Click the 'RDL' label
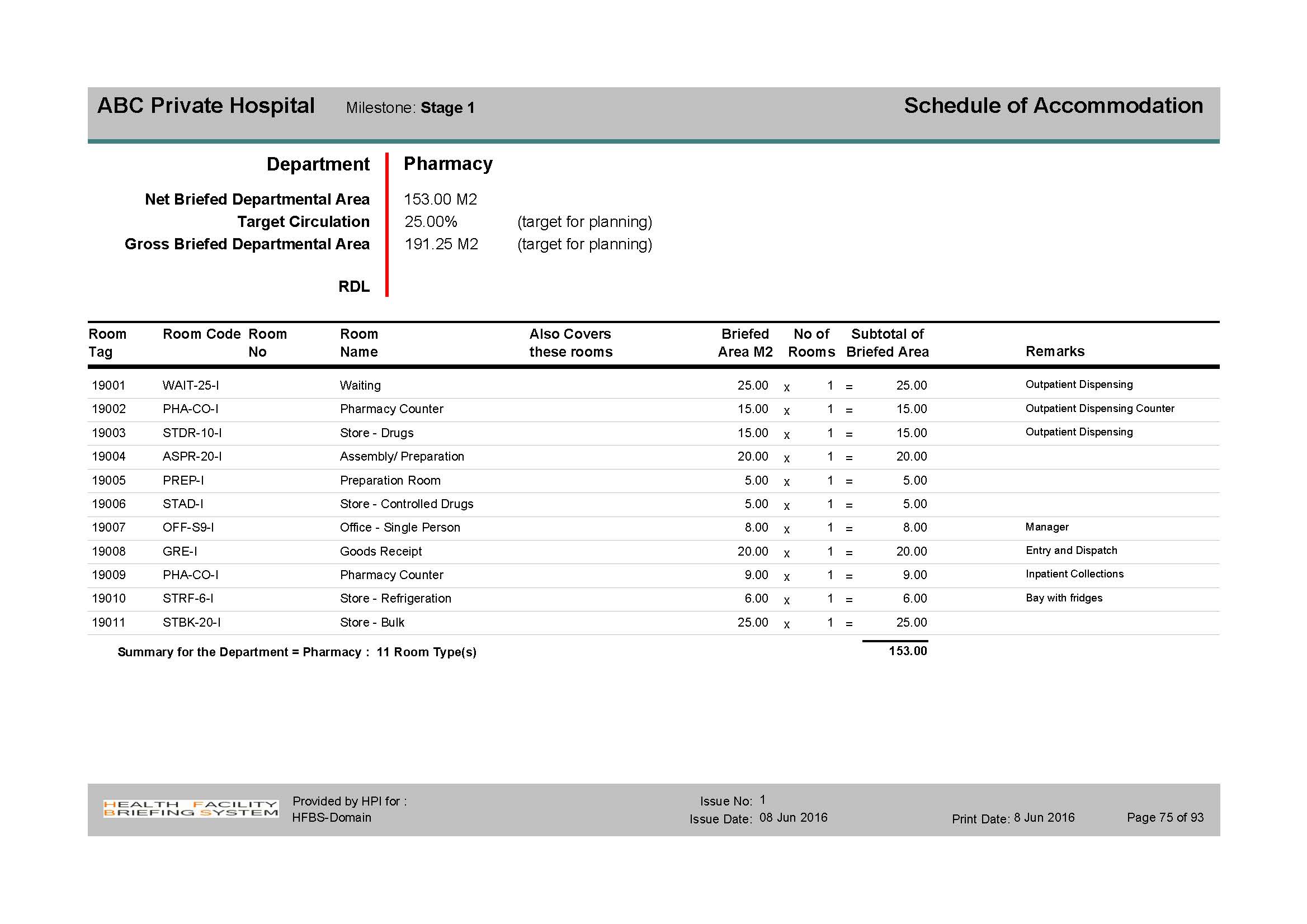Screen dimensions: 1307x924 coord(354,287)
